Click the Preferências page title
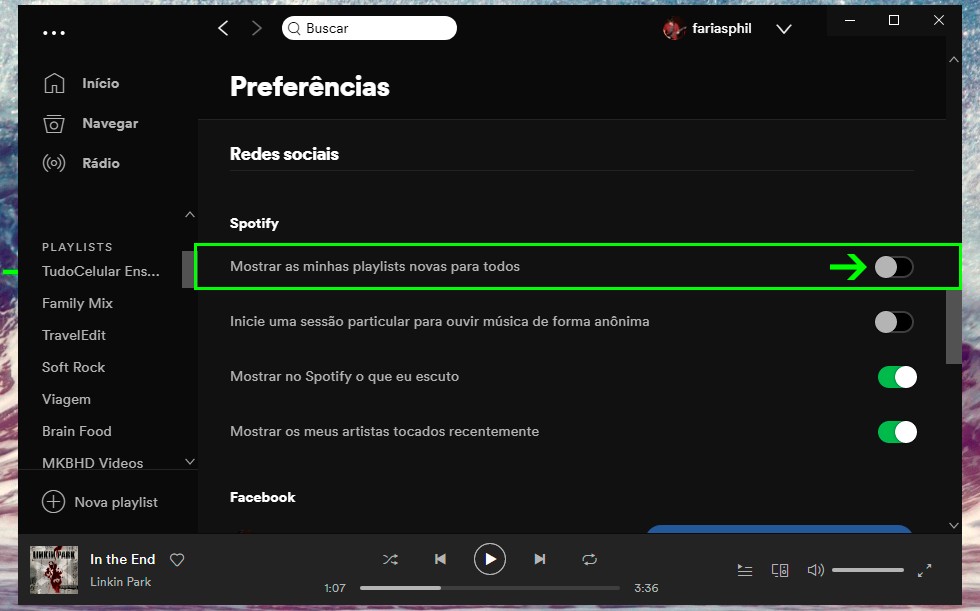 click(310, 87)
